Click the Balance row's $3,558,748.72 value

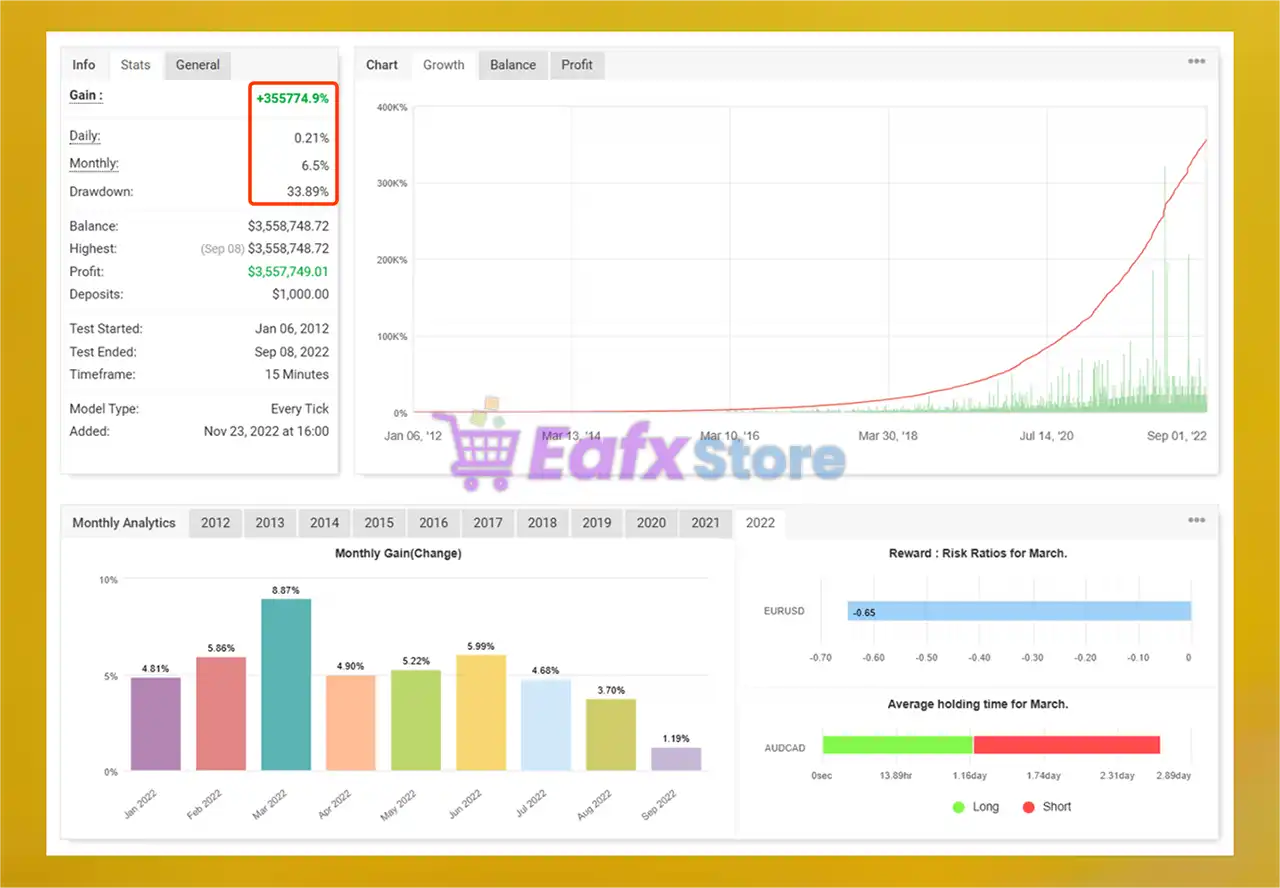pyautogui.click(x=288, y=226)
